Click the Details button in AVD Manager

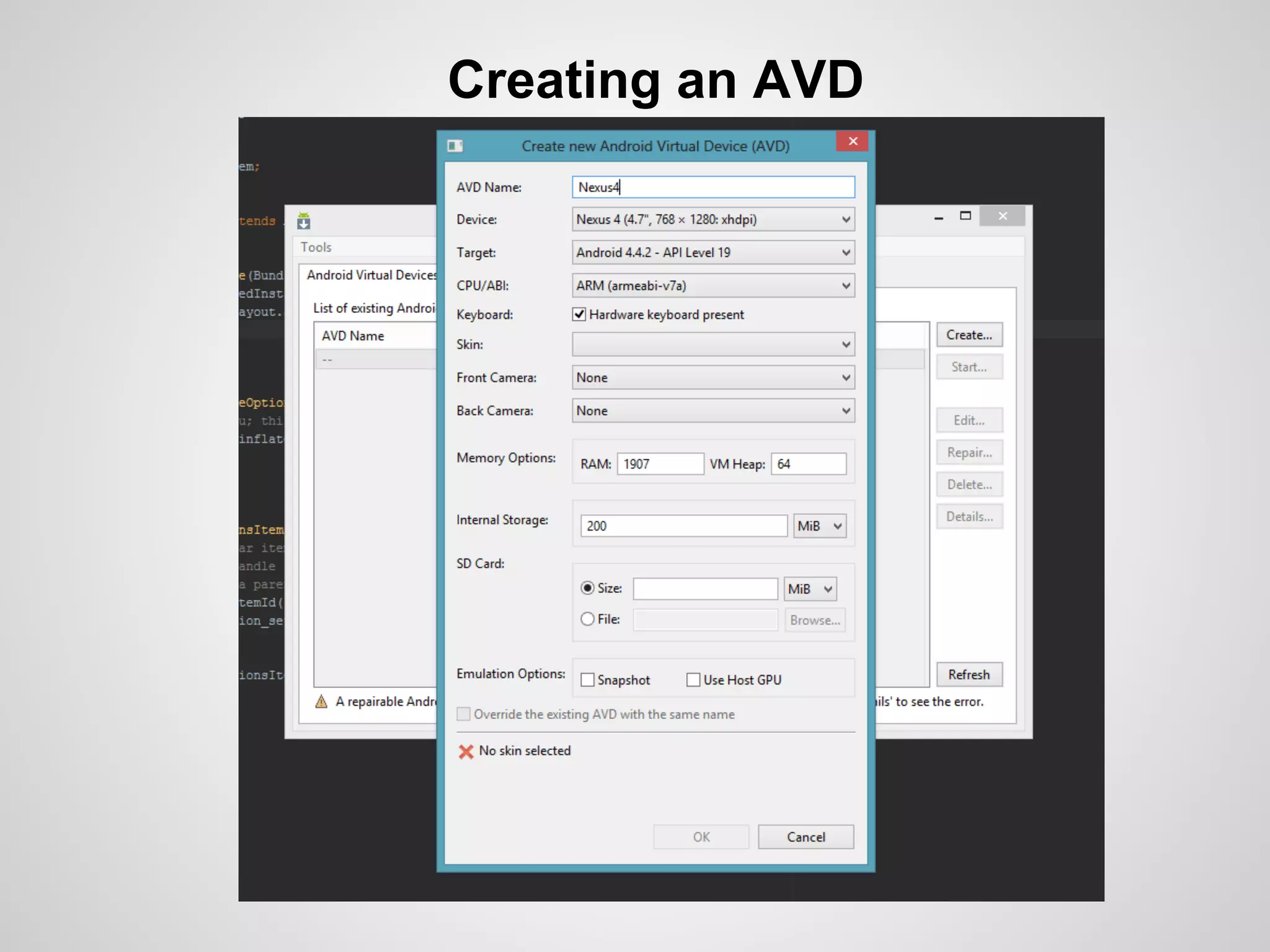(x=969, y=517)
